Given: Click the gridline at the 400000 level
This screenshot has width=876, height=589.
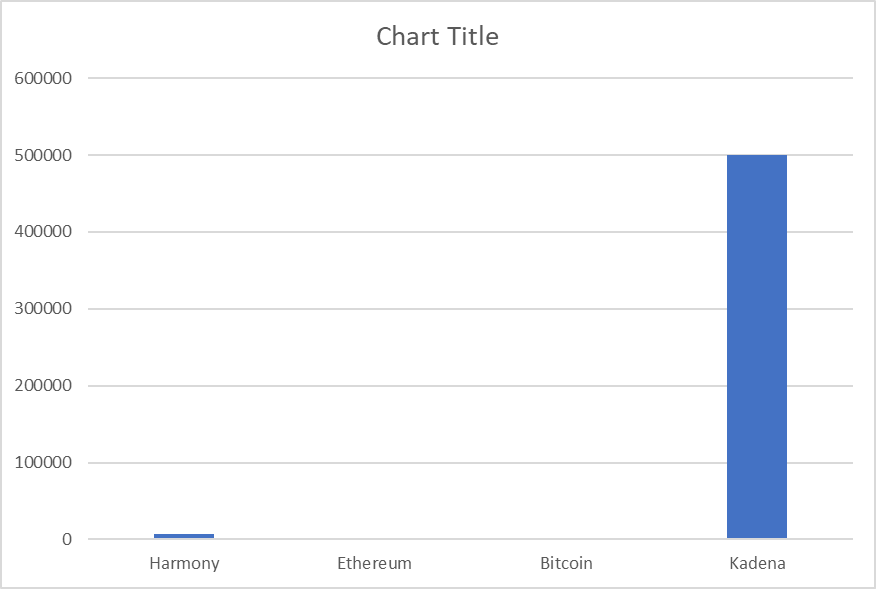Looking at the screenshot, I should click(x=470, y=232).
